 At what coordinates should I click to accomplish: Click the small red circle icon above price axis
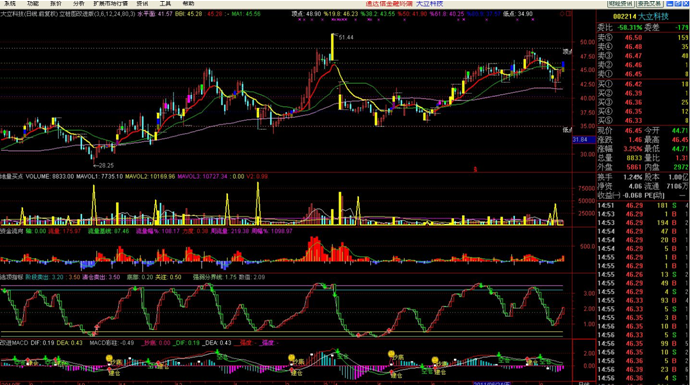pos(562,14)
